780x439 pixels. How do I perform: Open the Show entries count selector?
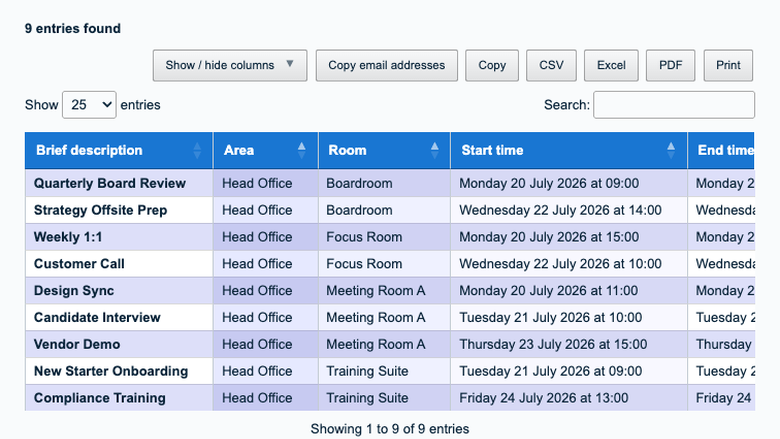(x=89, y=105)
